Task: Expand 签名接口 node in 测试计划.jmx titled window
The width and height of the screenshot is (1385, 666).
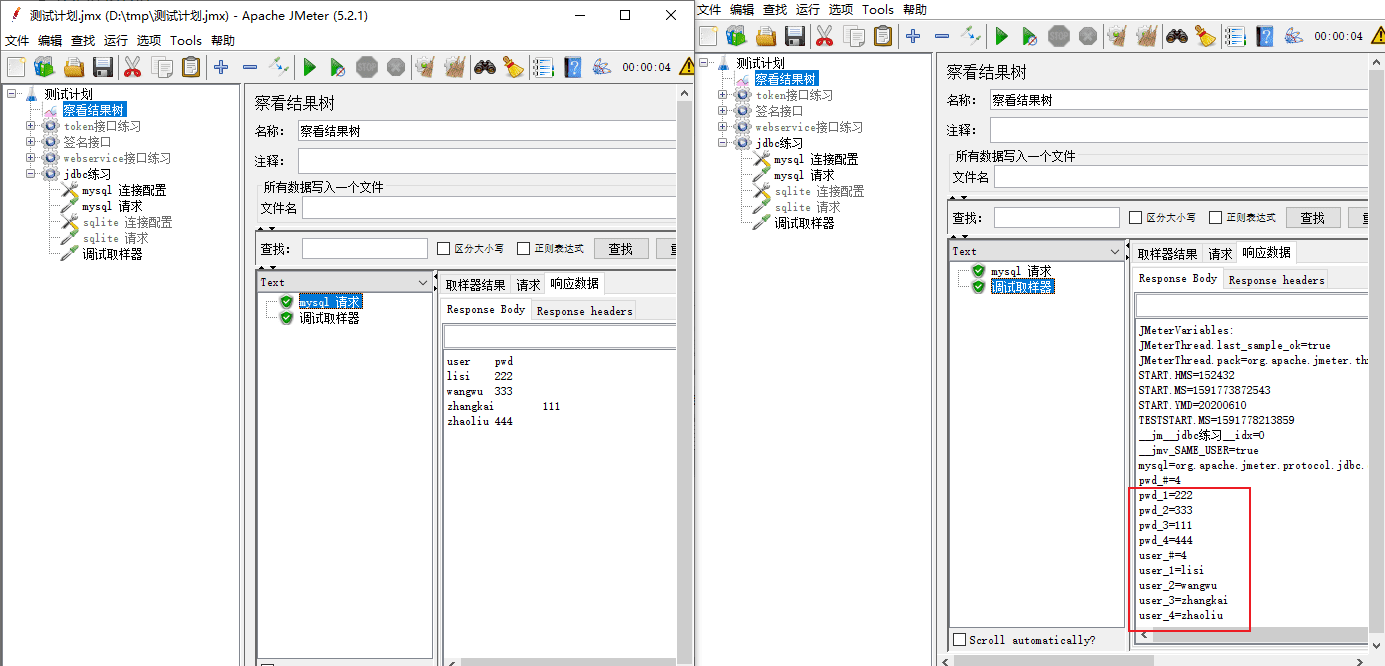Action: (30, 143)
